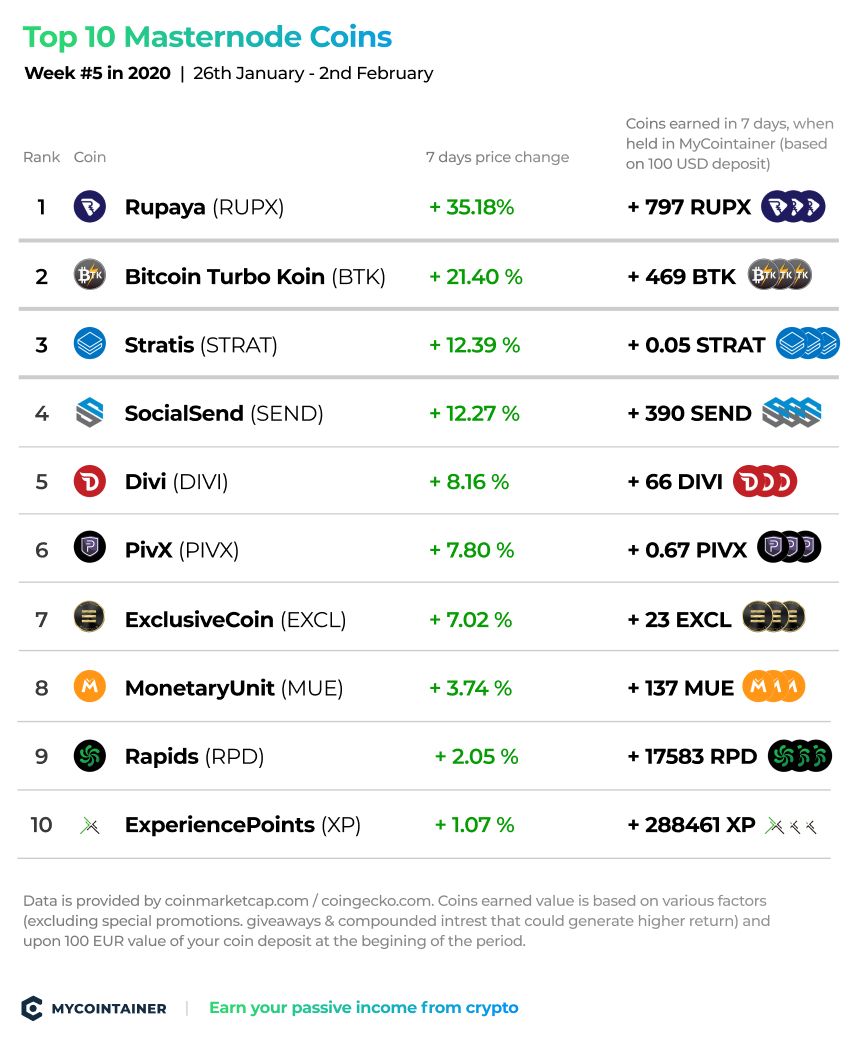Click the orange MonetaryUnit coin icon
Screen dimensions: 859x1055
pos(89,686)
